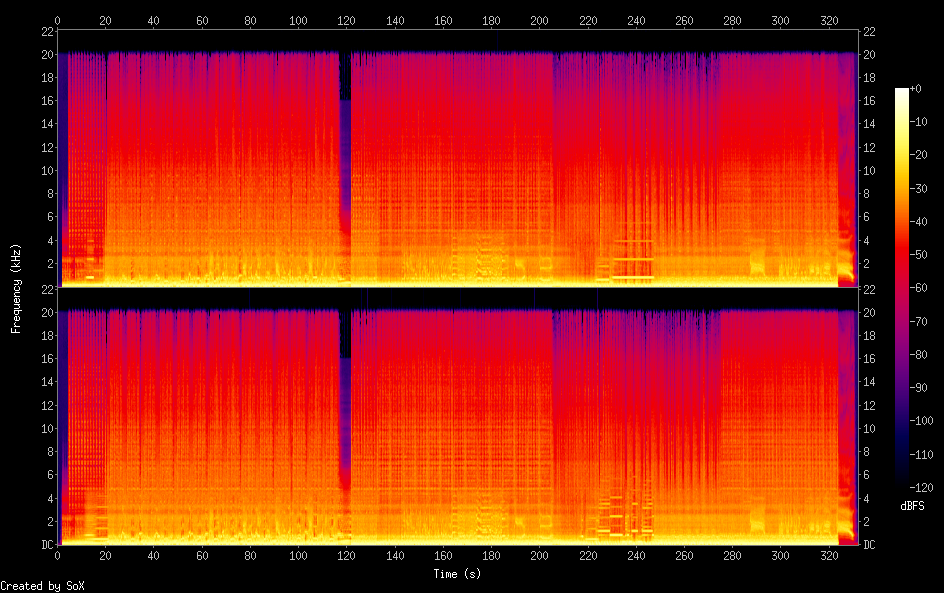Select the "-10" color scale label
The width and height of the screenshot is (944, 593).
tap(918, 122)
